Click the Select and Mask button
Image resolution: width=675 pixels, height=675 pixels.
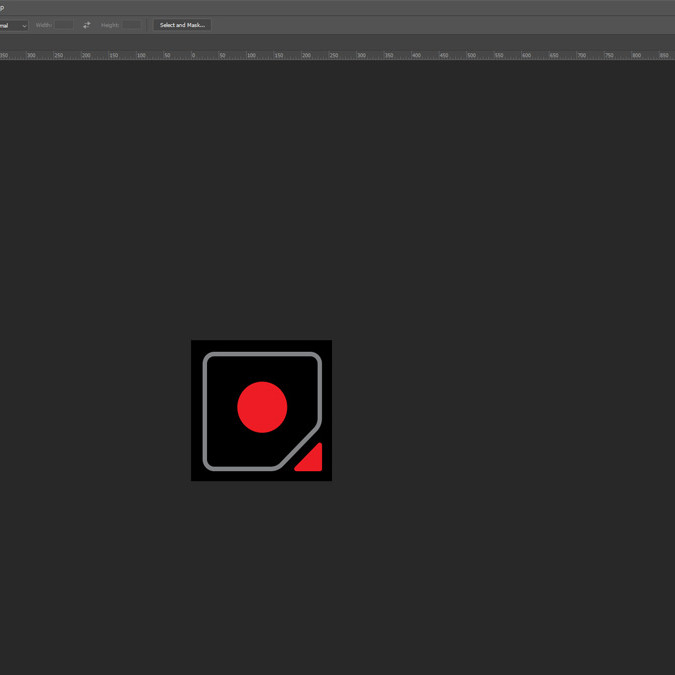182,25
